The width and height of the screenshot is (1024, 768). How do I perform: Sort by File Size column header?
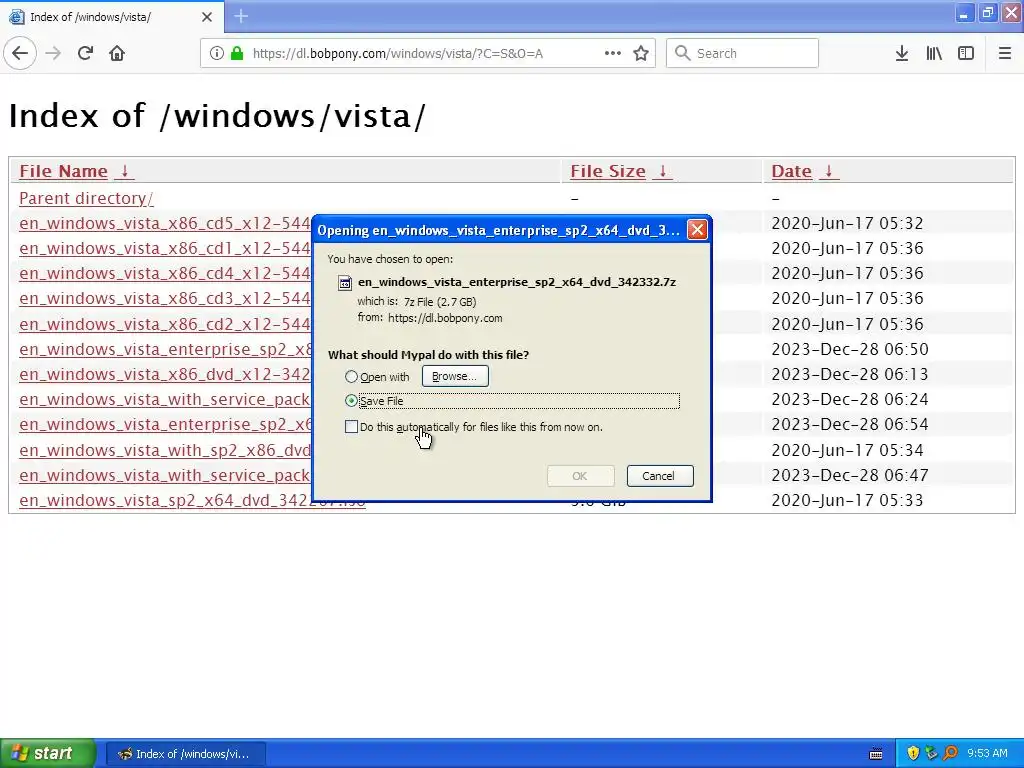click(x=607, y=171)
